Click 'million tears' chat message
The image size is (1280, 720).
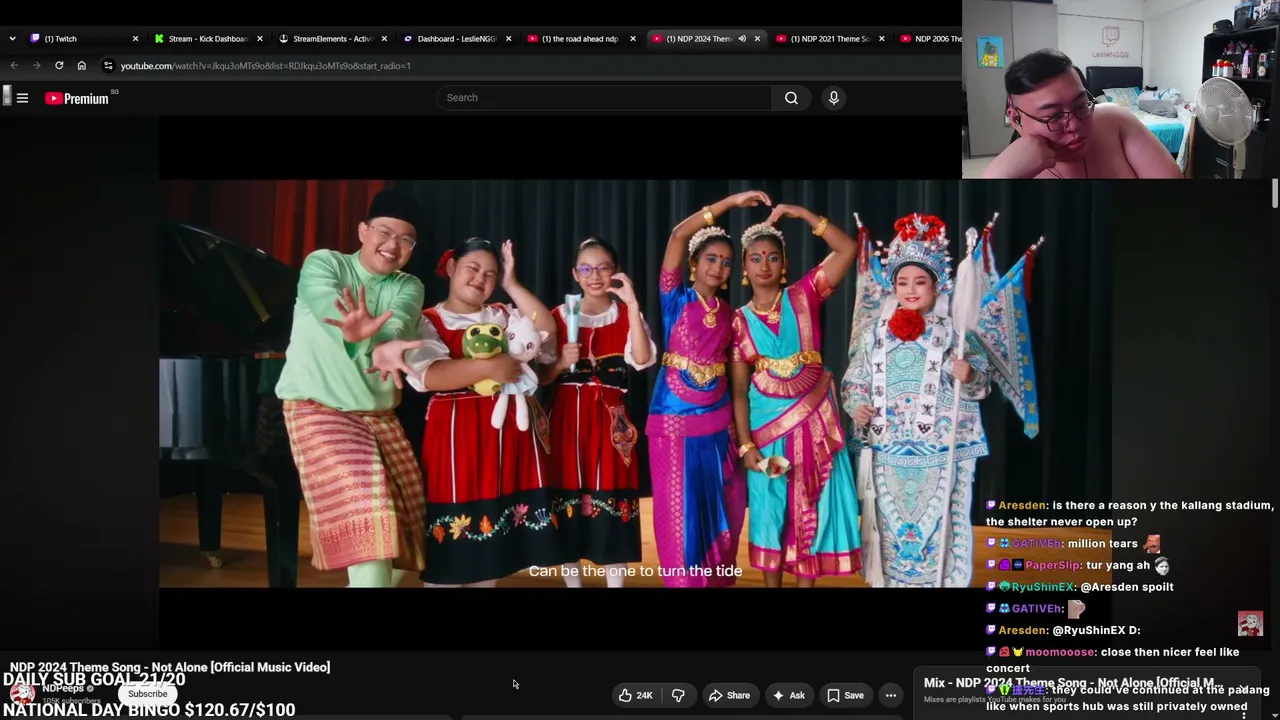1073,543
